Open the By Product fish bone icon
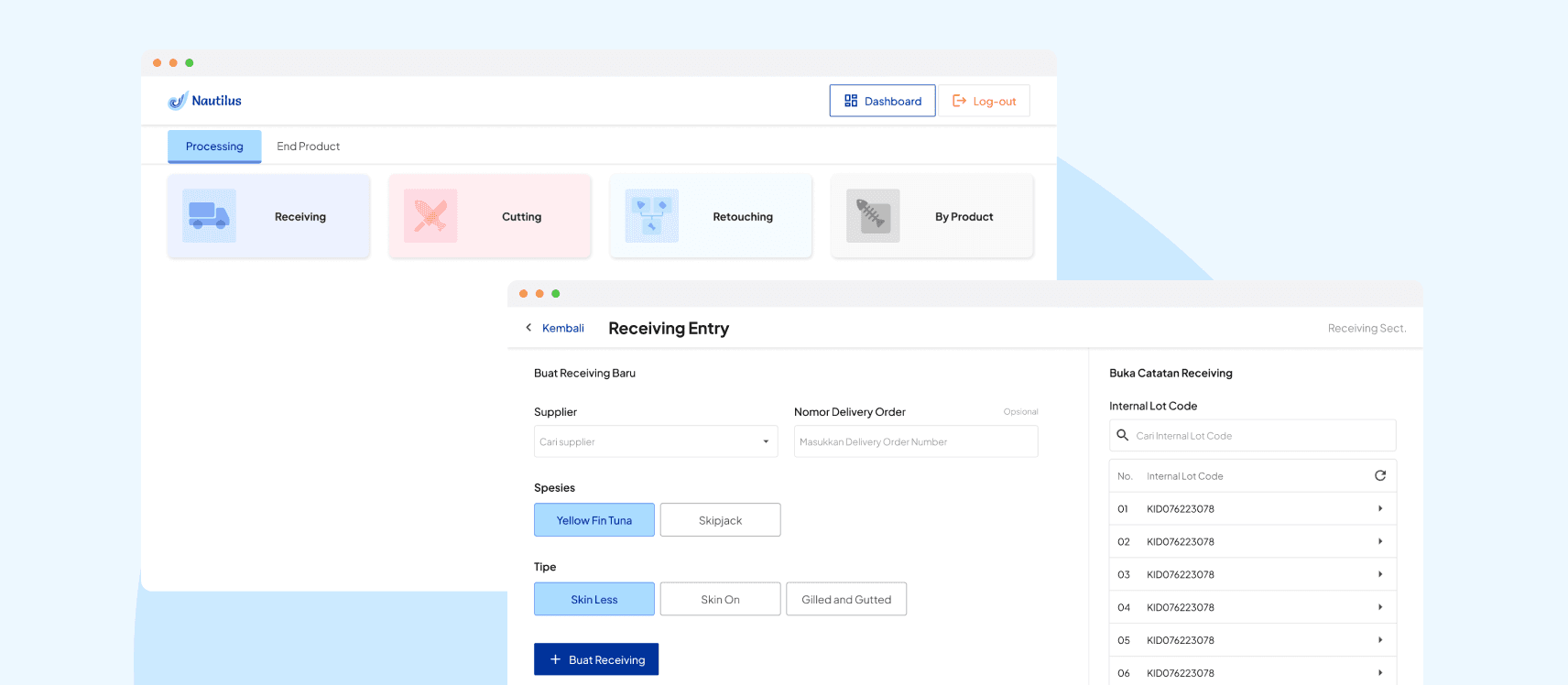This screenshot has height=685, width=1568. coord(873,216)
